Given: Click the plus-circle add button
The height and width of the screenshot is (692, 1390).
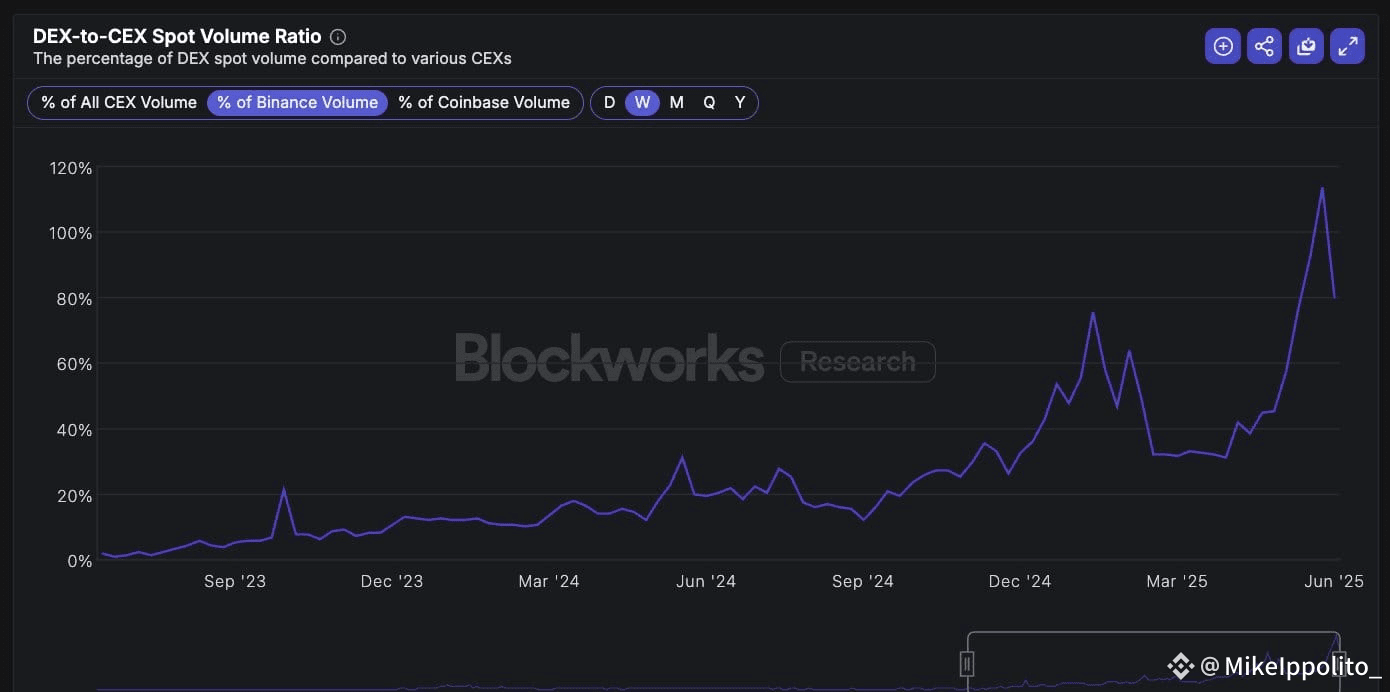Looking at the screenshot, I should [x=1222, y=46].
